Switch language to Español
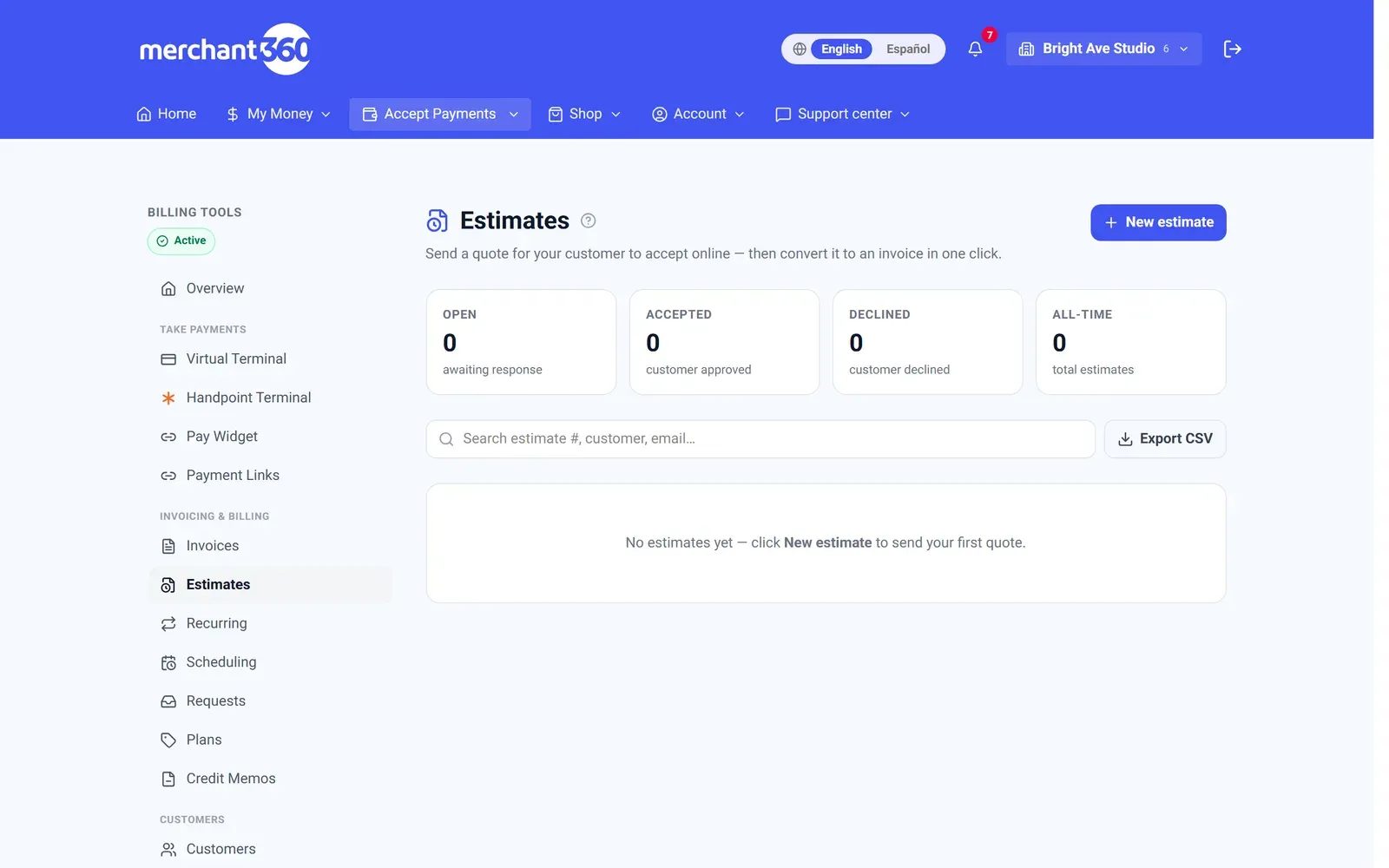The width and height of the screenshot is (1389, 868). (x=908, y=49)
